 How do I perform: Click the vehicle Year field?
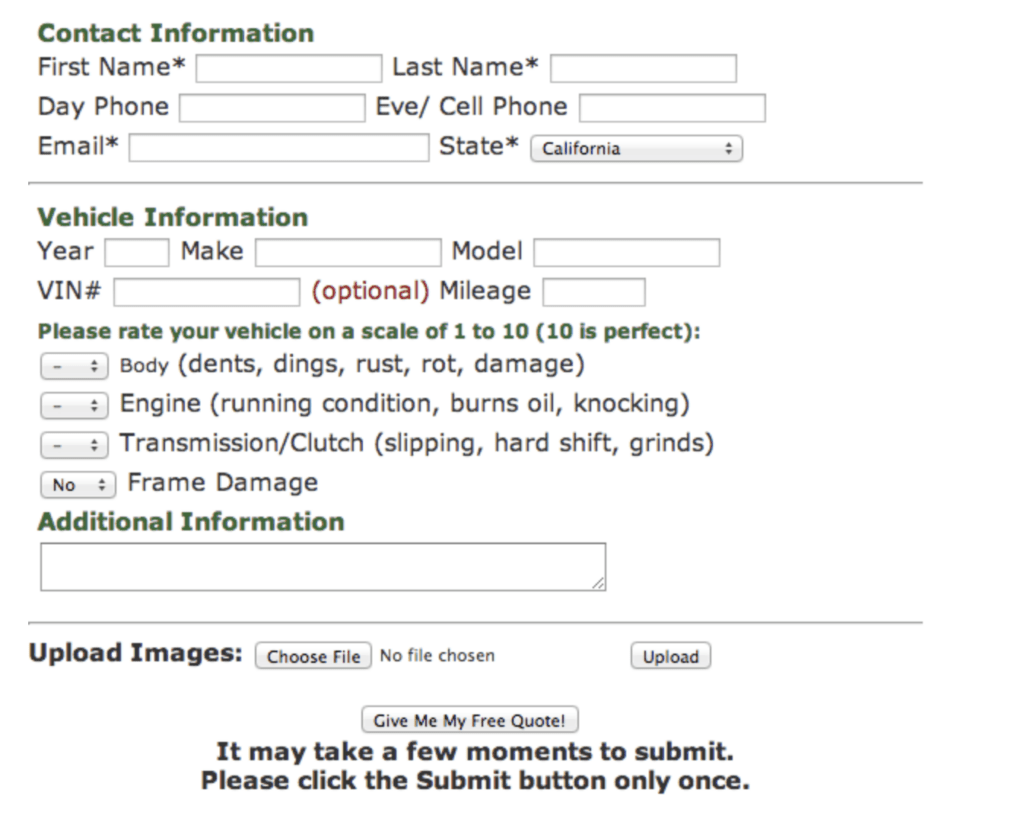[136, 252]
